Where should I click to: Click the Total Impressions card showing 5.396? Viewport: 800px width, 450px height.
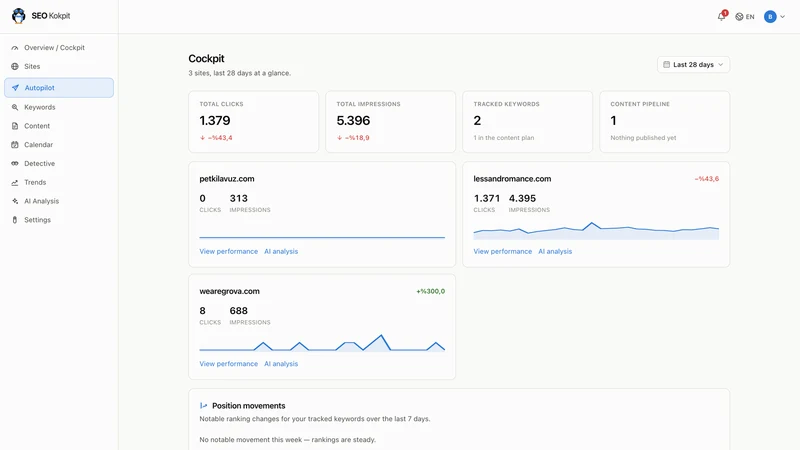point(391,122)
